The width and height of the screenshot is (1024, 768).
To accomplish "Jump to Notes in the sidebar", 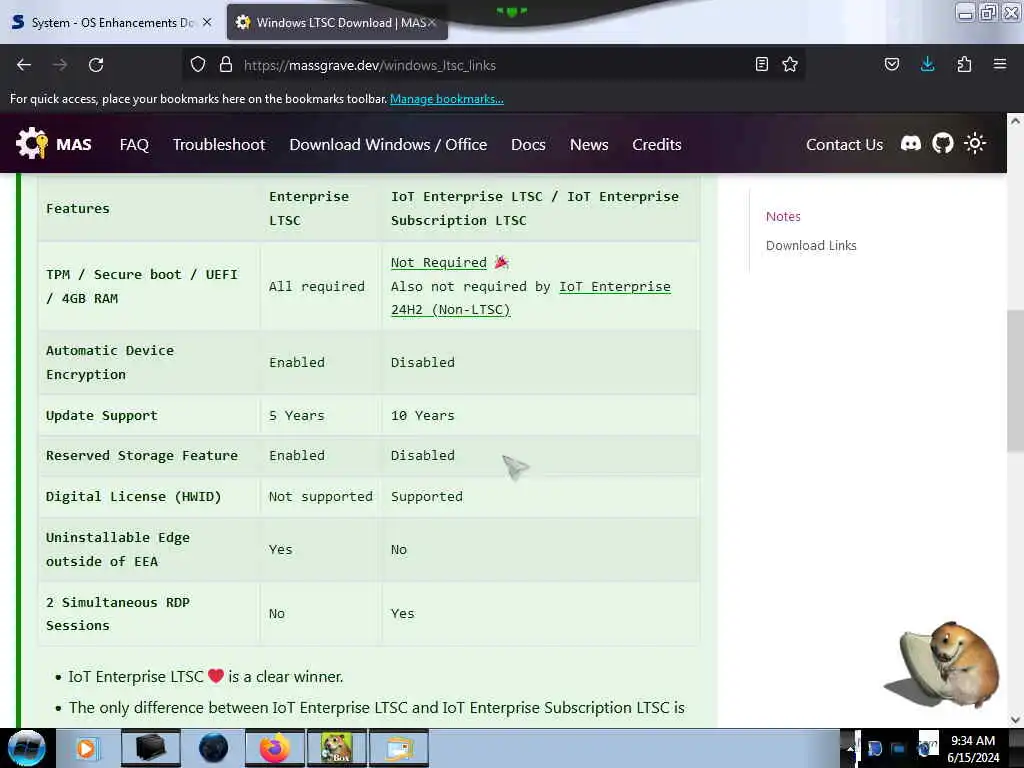I will click(783, 216).
